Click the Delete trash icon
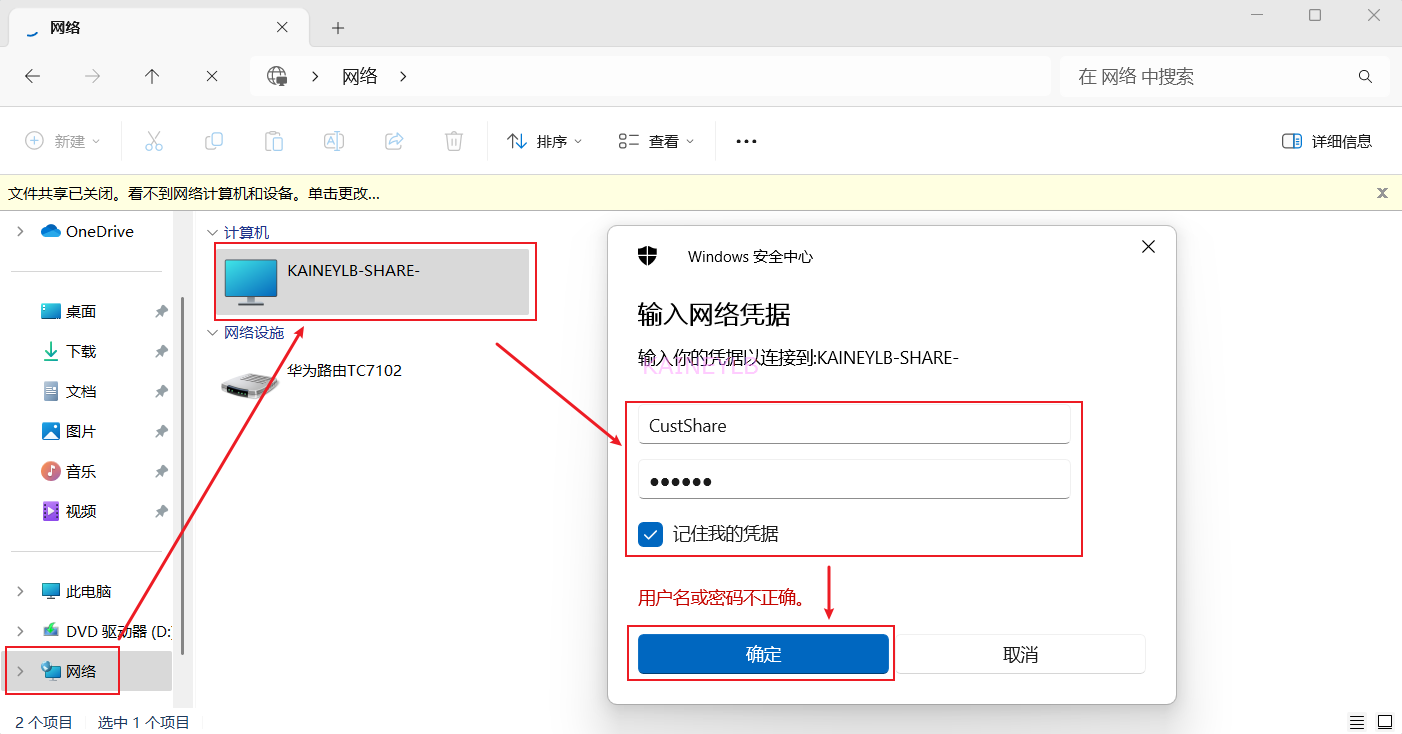This screenshot has width=1402, height=734. [x=454, y=141]
